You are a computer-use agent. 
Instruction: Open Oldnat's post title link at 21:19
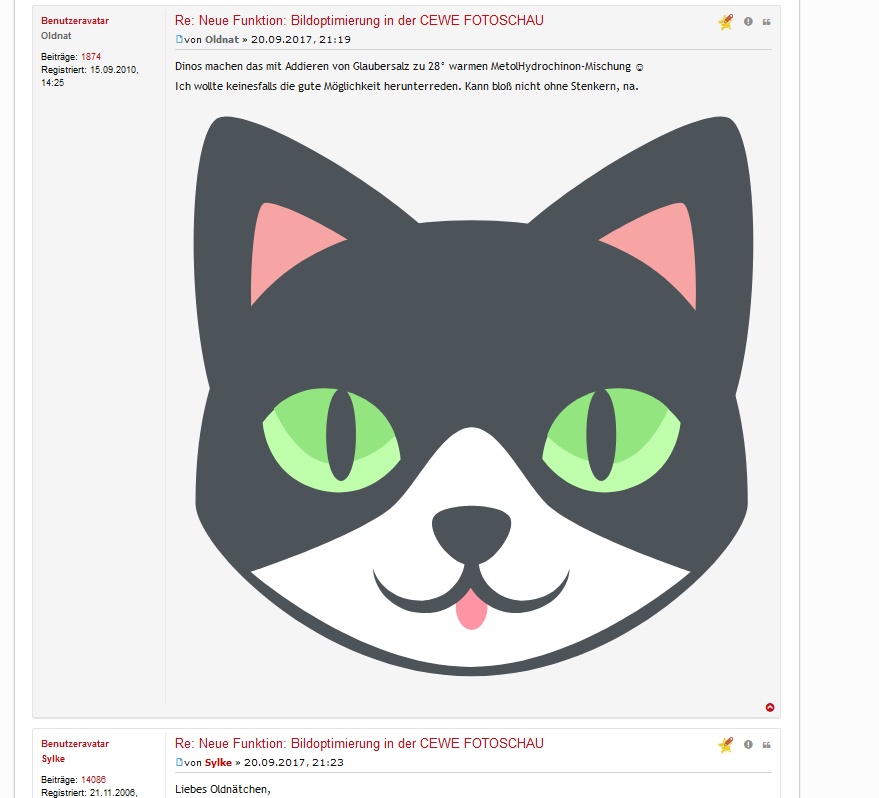tap(359, 21)
